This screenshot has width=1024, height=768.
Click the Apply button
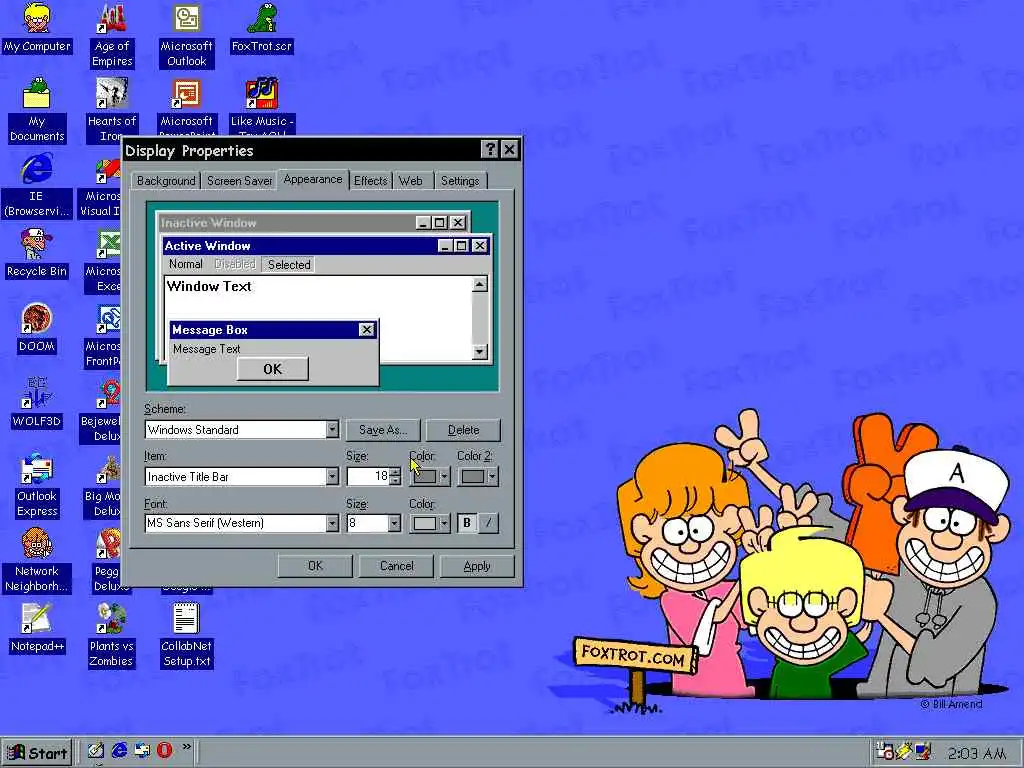click(x=477, y=566)
